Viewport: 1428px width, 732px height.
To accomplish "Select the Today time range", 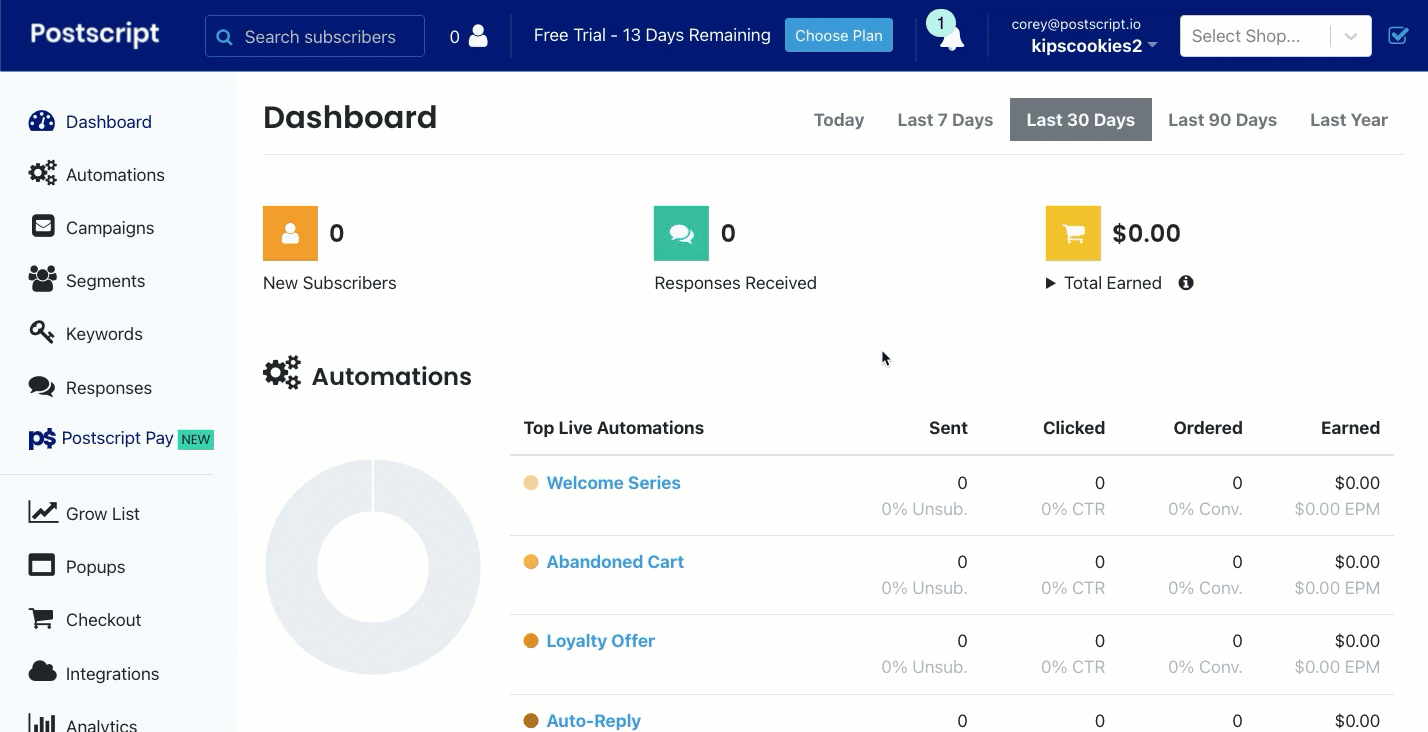I will pyautogui.click(x=839, y=120).
